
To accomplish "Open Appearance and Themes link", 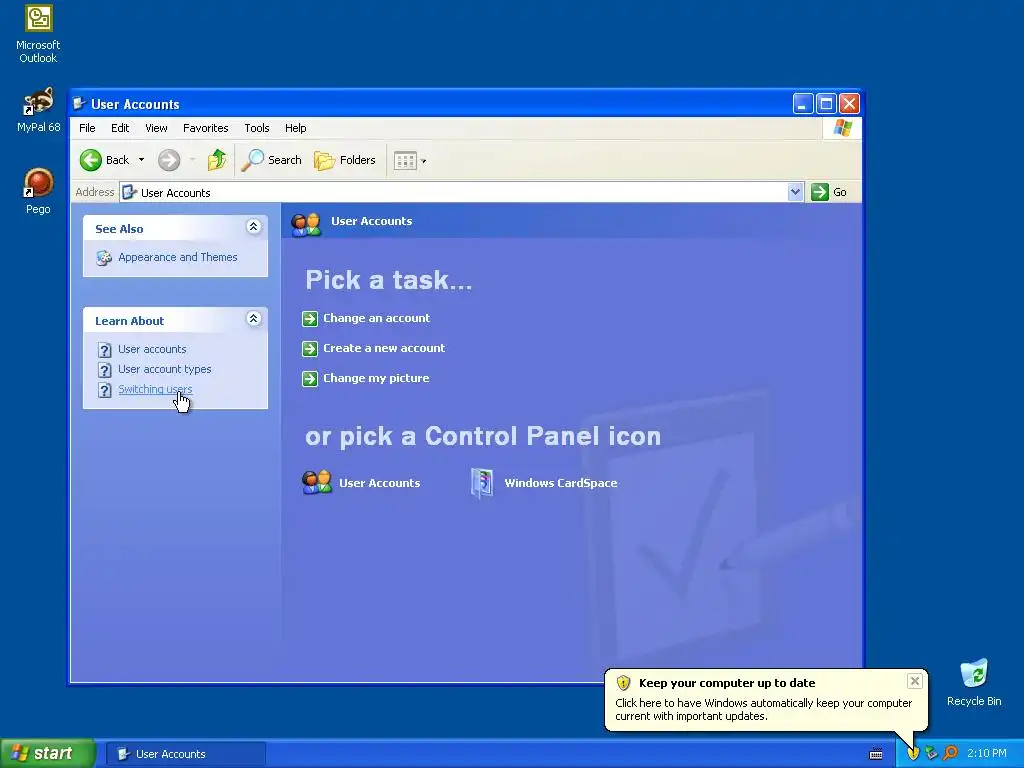I will click(x=178, y=257).
